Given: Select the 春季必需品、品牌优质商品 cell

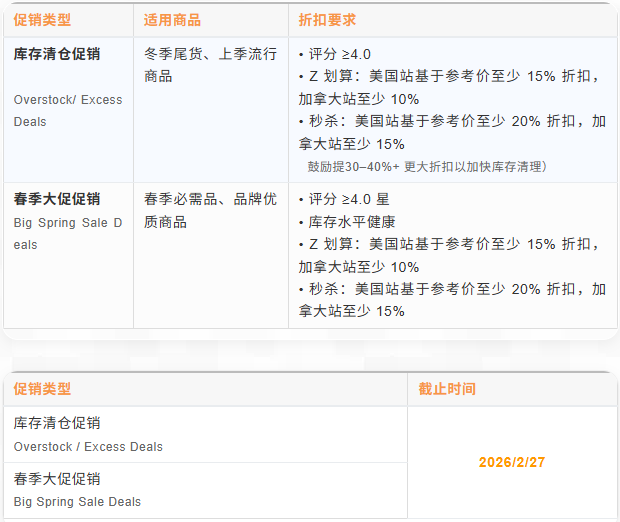Looking at the screenshot, I should (210, 210).
